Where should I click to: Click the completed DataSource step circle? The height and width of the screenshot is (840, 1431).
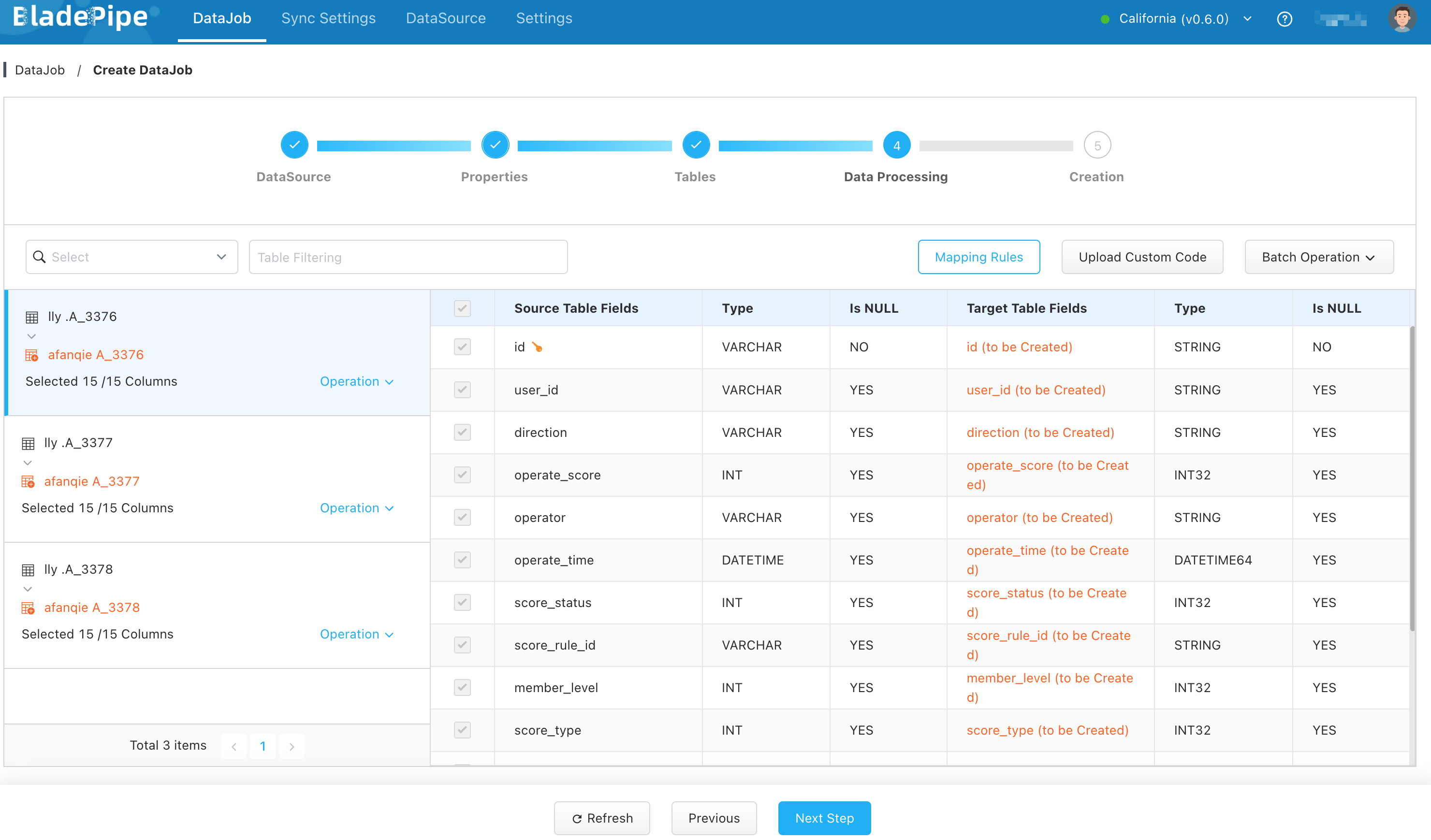coord(294,145)
